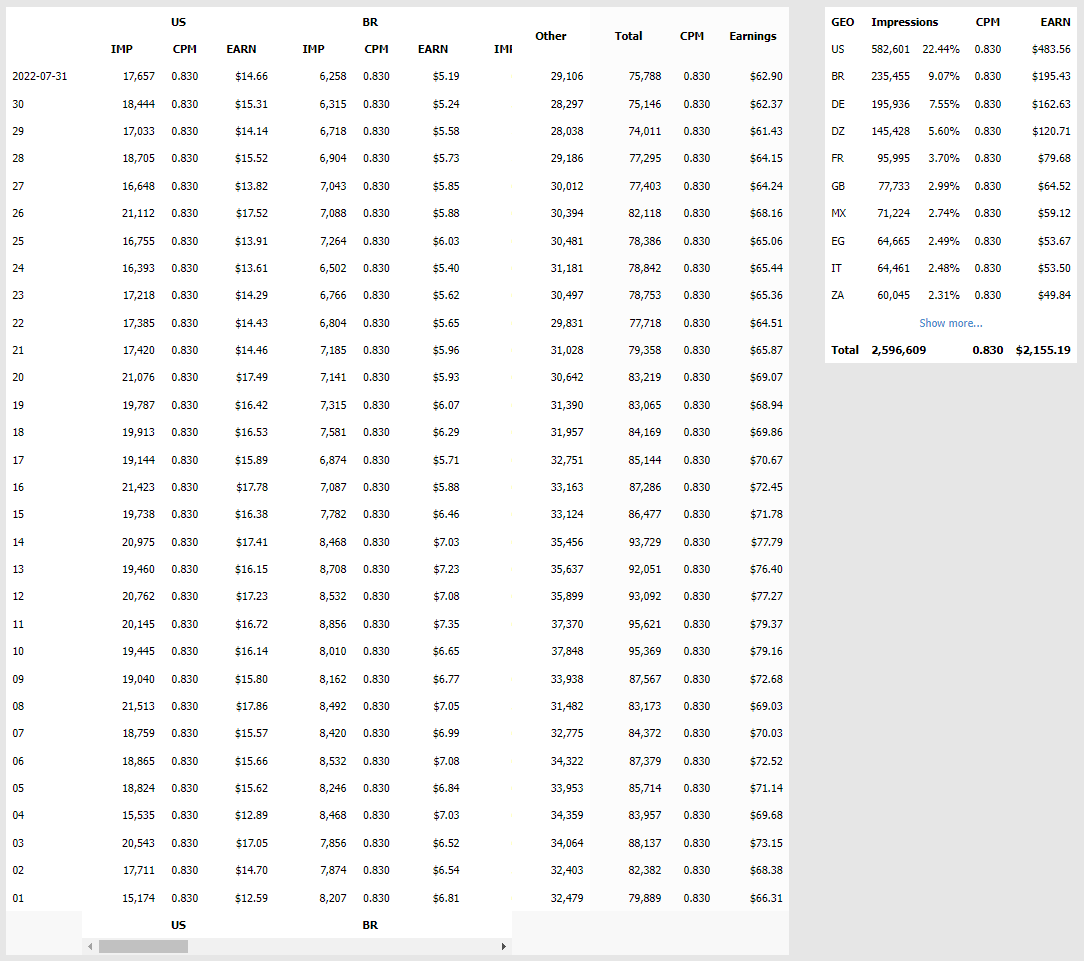Select Other value 29,106
This screenshot has width=1084, height=961.
[567, 76]
